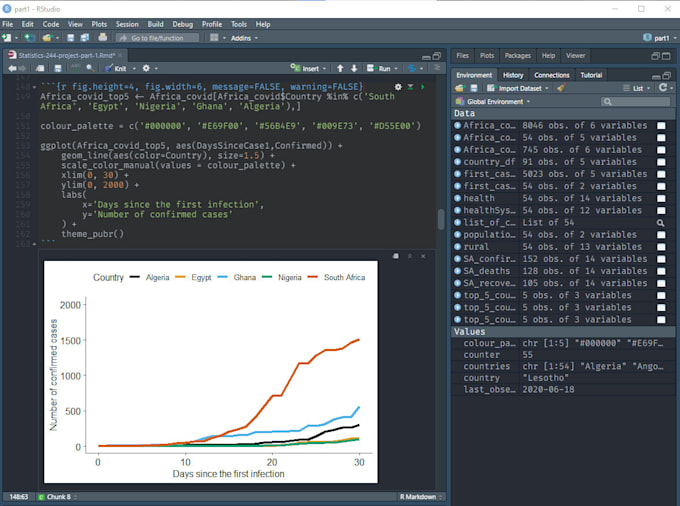Load workspace icon in Environment pane
Screen dimensions: 680x506
459,88
